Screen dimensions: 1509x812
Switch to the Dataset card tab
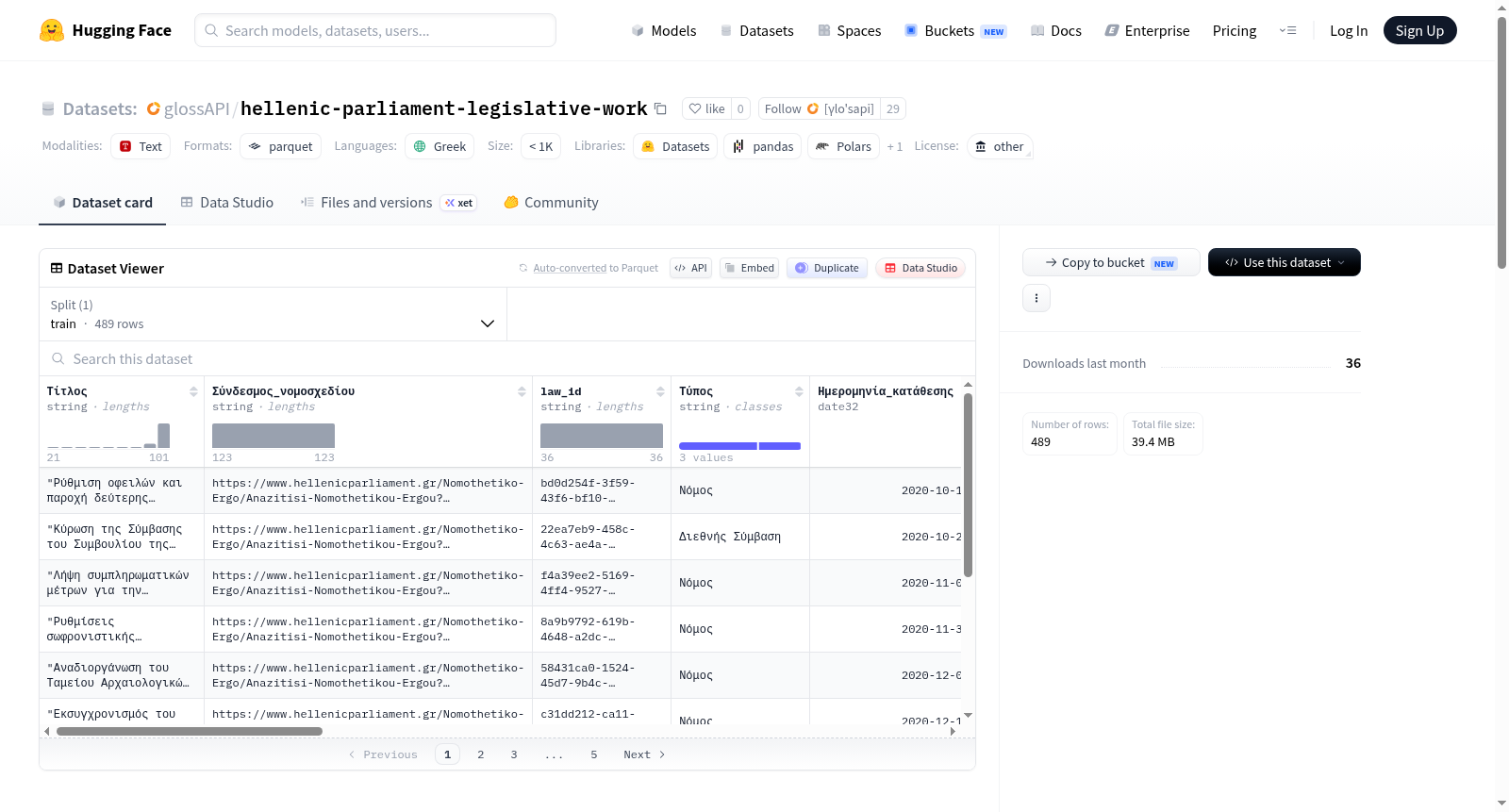coord(102,203)
